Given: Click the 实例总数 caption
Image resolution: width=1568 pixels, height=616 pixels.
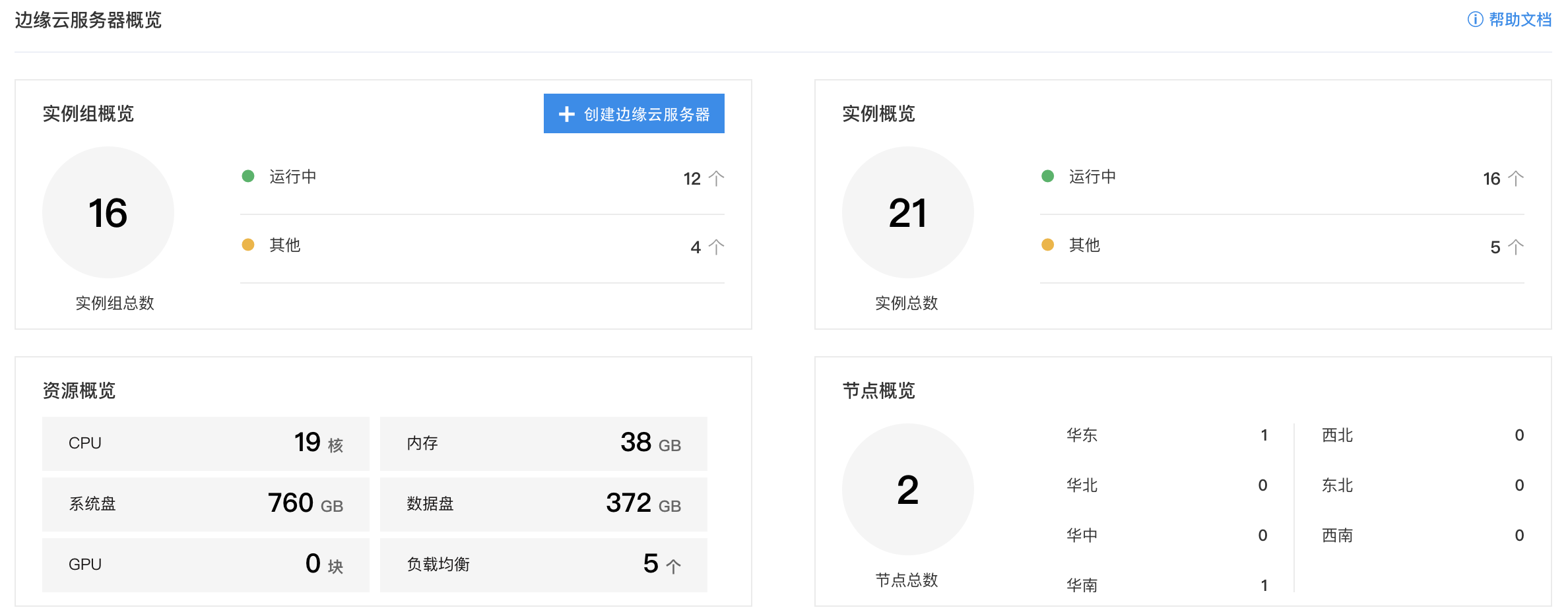Looking at the screenshot, I should click(x=907, y=303).
